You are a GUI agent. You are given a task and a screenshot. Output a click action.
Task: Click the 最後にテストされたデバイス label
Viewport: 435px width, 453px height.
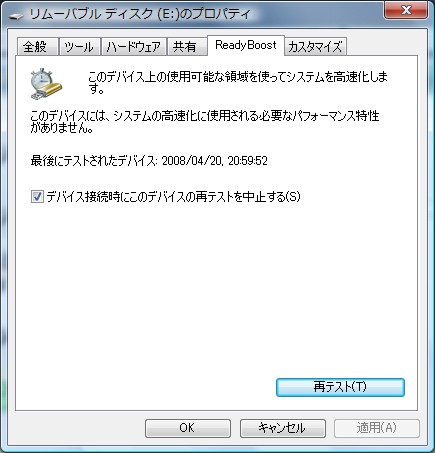(94, 161)
